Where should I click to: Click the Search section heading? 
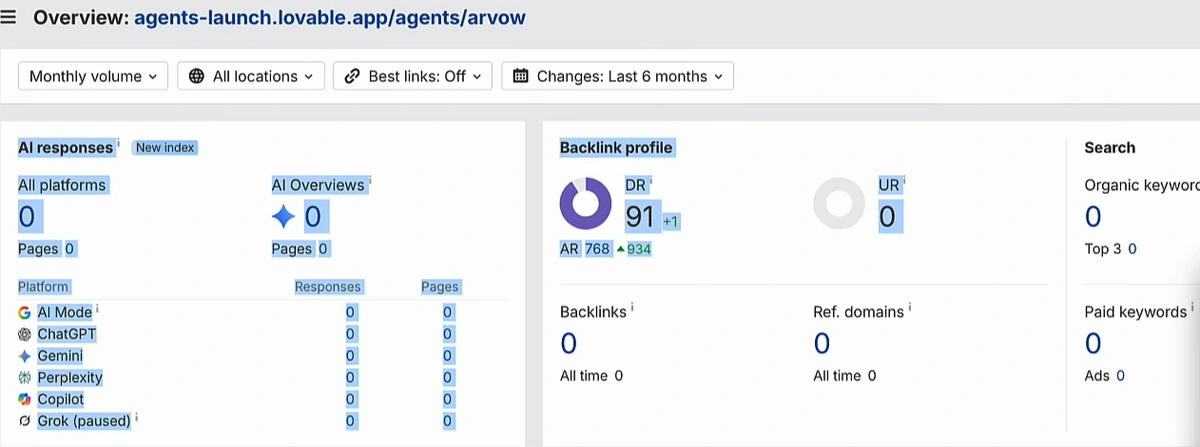click(1110, 148)
